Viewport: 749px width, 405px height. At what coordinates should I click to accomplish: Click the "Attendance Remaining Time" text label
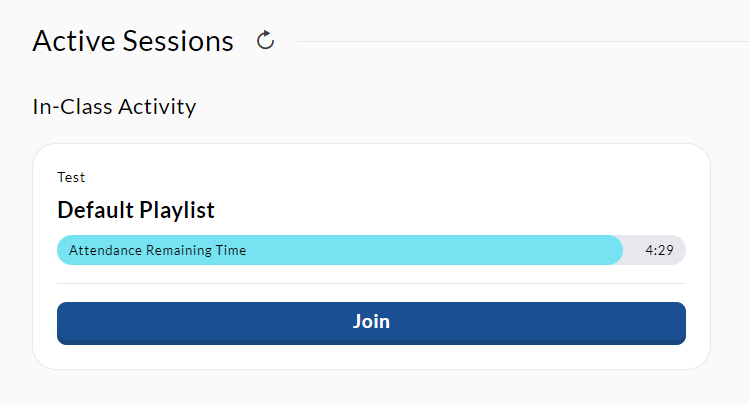pos(157,250)
